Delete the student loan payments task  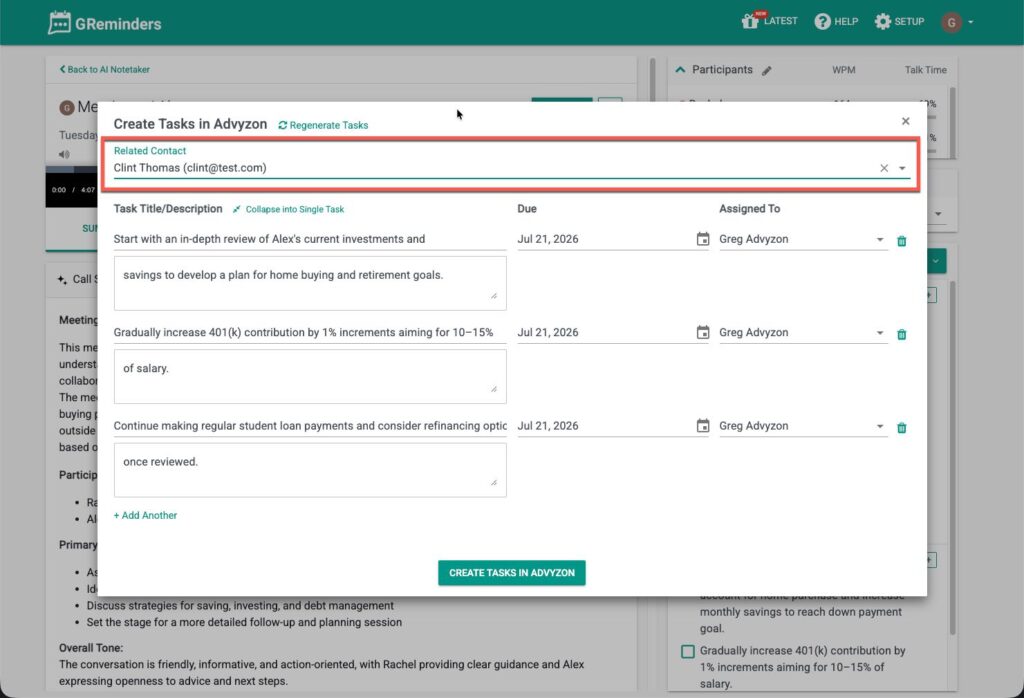tap(901, 428)
